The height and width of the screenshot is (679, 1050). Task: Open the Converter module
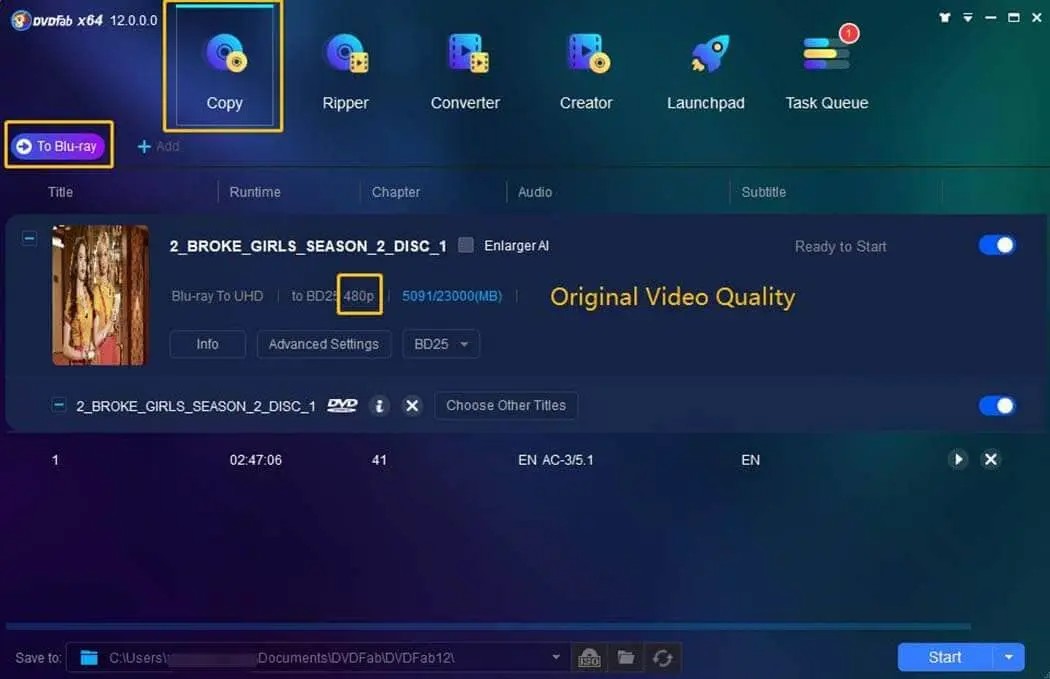pos(465,72)
